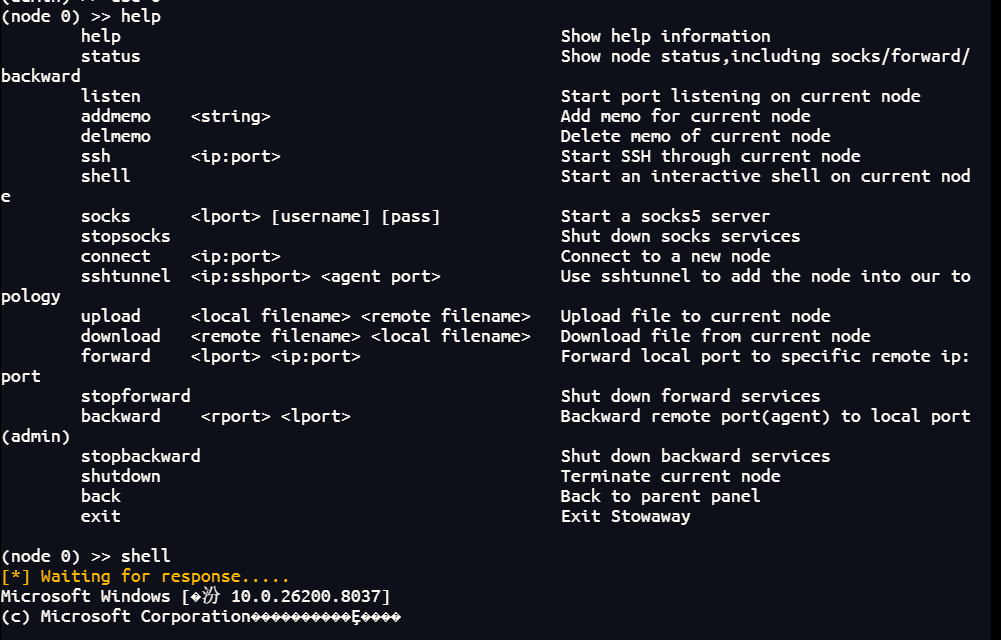
Task: Click 'Start a socks5 server' description text
Action: 665,216
